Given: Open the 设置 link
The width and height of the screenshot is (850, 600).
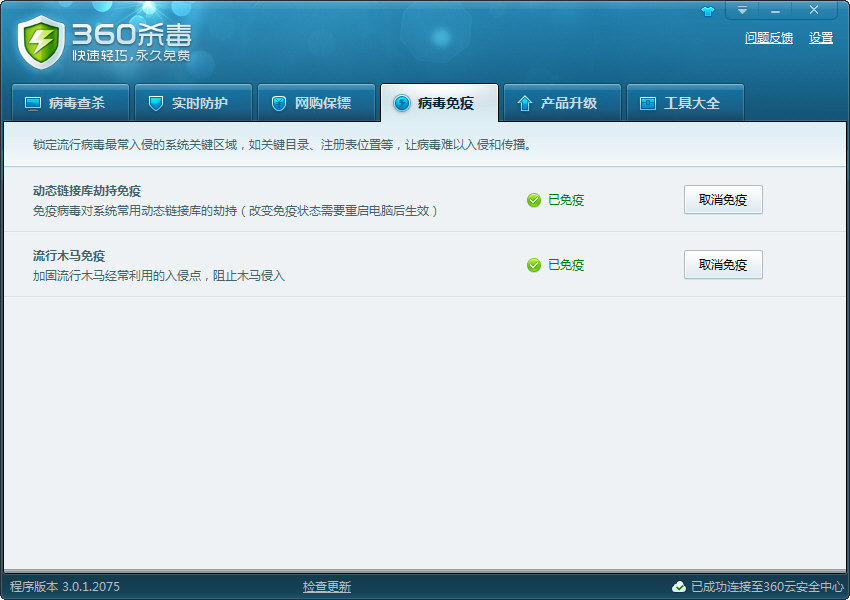Looking at the screenshot, I should [821, 38].
